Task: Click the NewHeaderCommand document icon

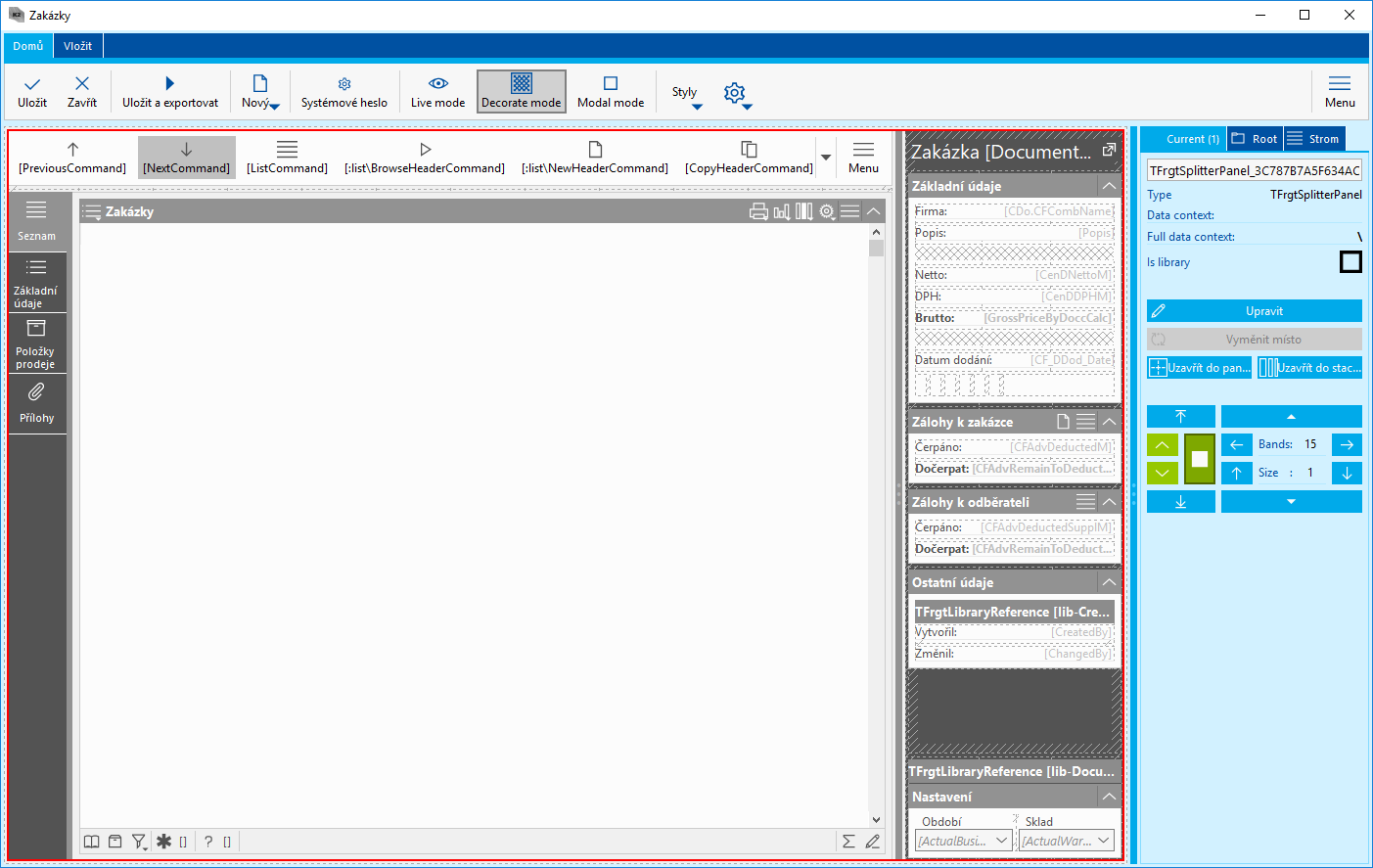Action: [595, 150]
